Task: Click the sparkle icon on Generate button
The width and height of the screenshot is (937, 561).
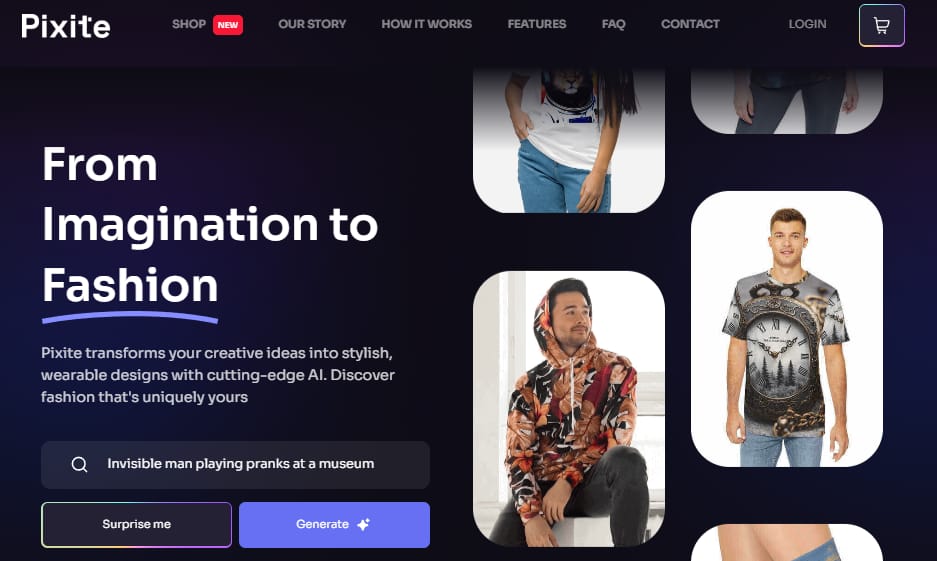Action: coord(363,525)
